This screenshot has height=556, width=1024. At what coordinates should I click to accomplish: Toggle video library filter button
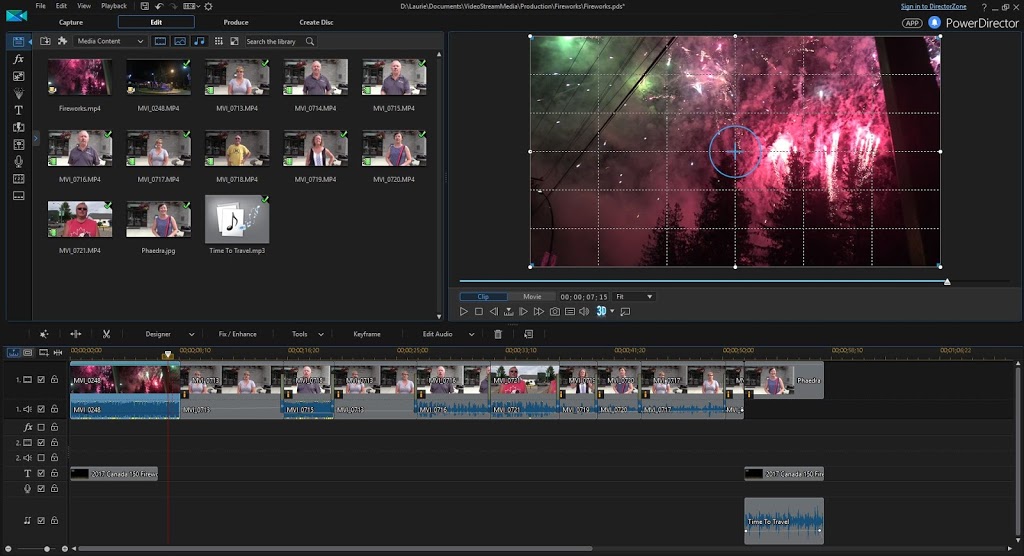[160, 41]
